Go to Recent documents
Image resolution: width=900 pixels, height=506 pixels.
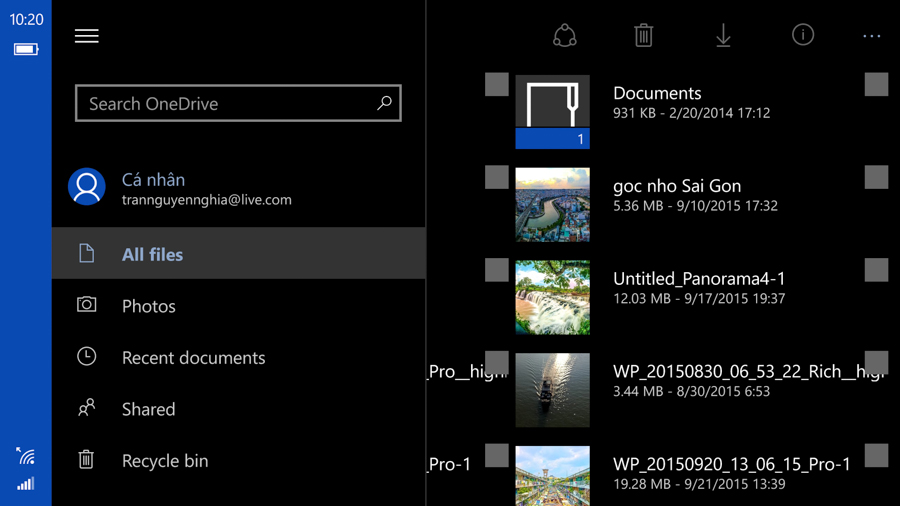(193, 358)
